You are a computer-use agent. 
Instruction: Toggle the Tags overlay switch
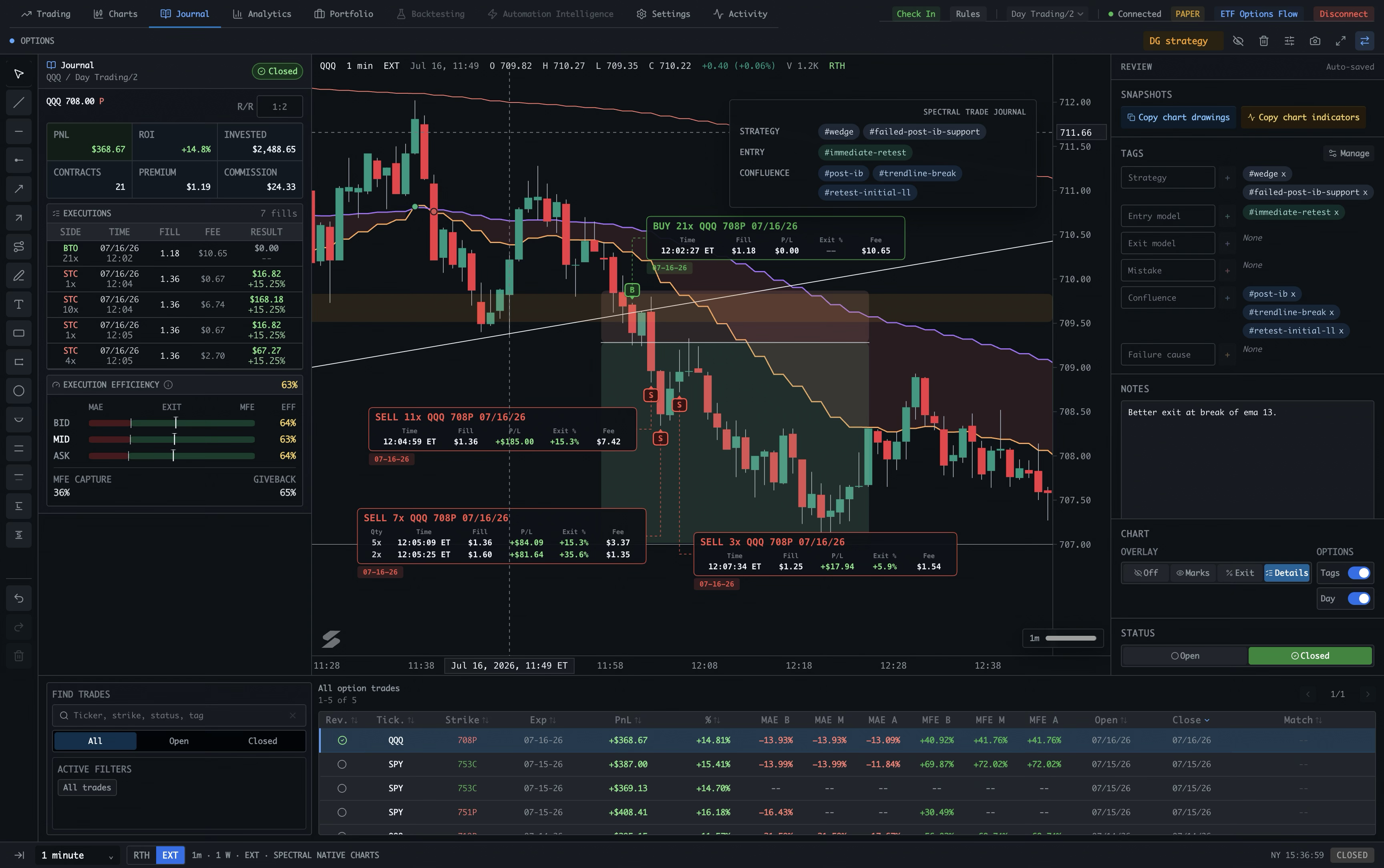click(1359, 573)
